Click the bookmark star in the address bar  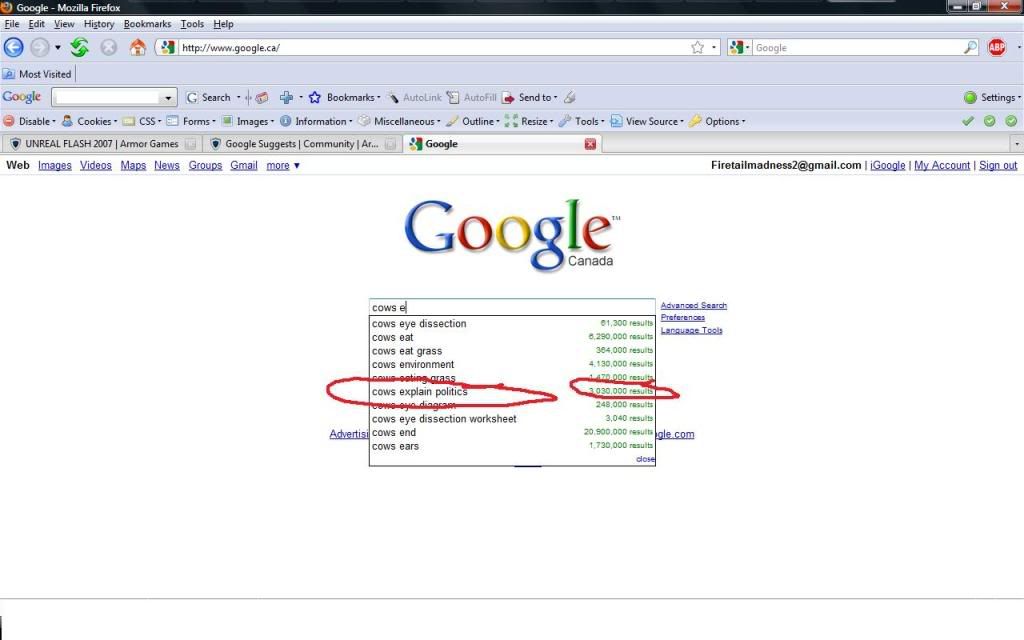point(697,48)
